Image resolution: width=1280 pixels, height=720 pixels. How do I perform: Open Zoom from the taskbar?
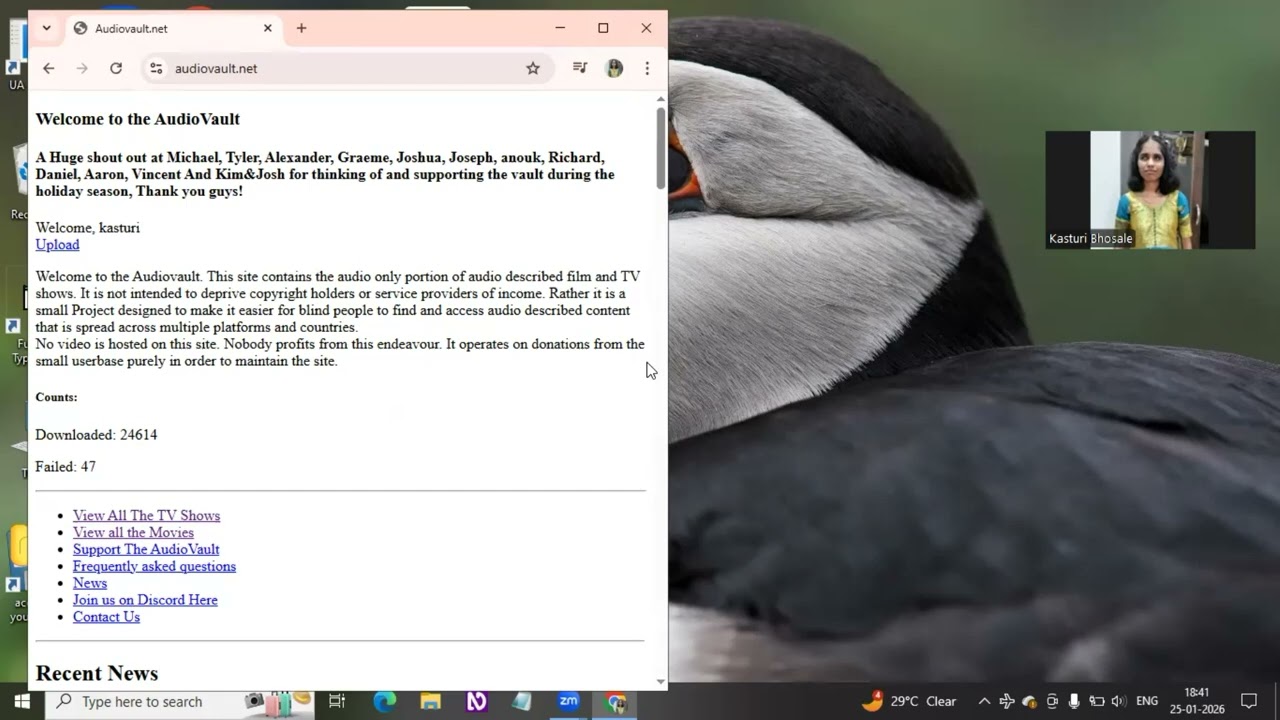pos(569,701)
